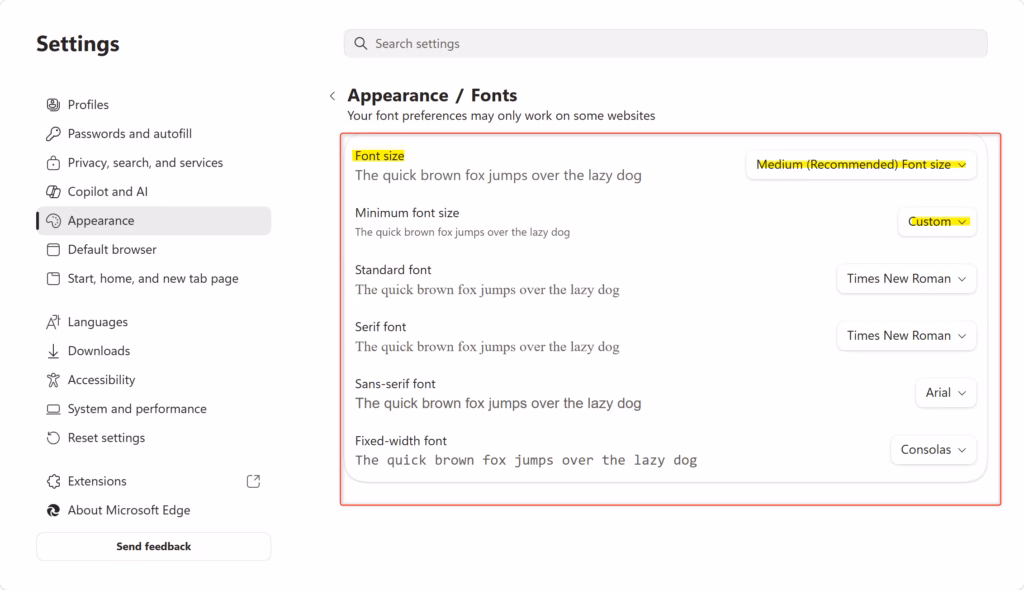Open Copilot and AI settings

[x=153, y=191]
